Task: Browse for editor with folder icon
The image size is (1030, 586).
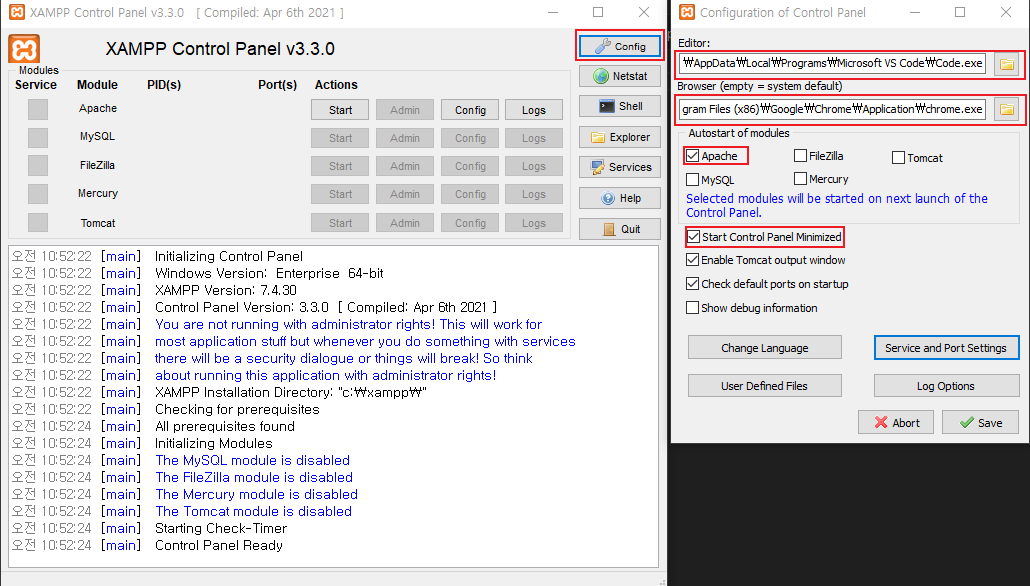Action: point(1006,64)
